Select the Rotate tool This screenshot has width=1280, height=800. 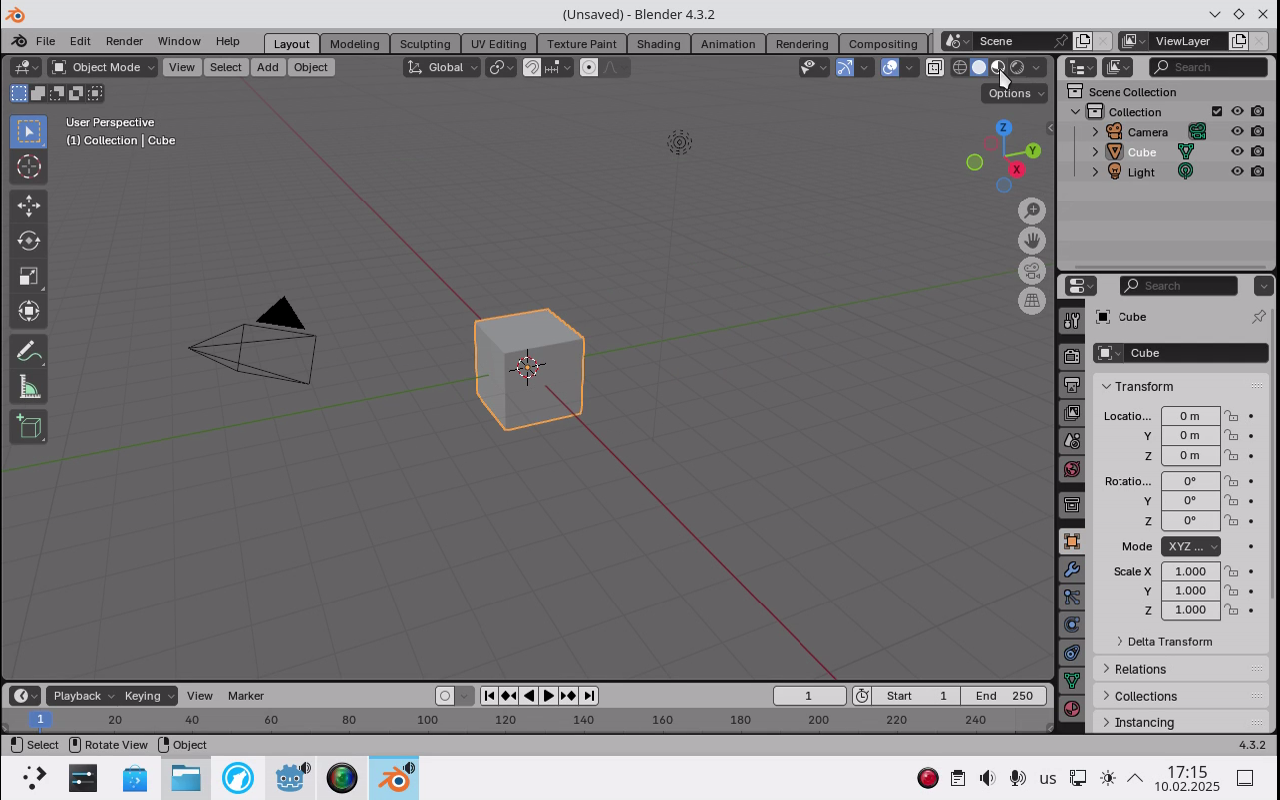[x=29, y=241]
